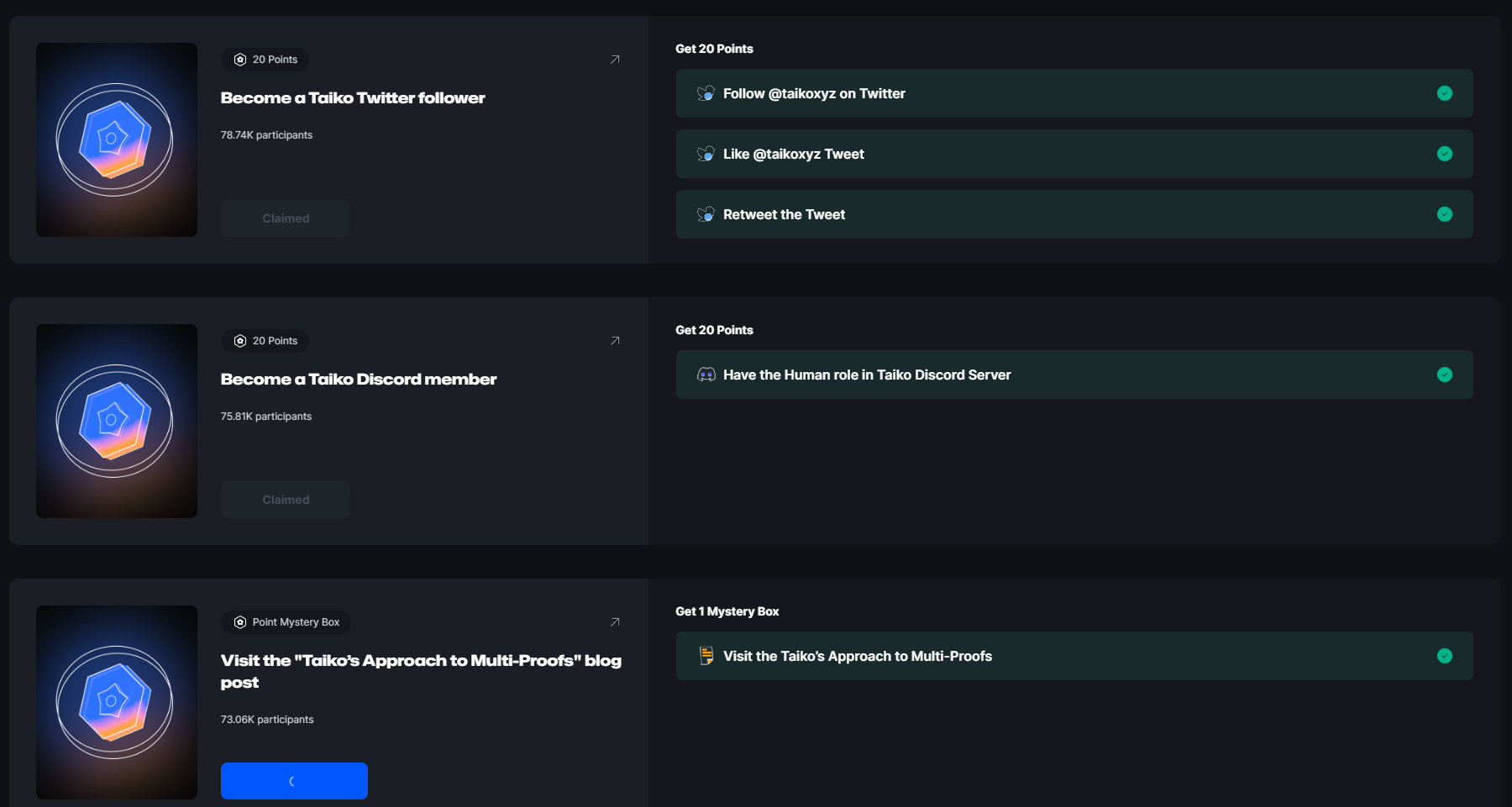Click Claimed button under Discord member quest
Image resolution: width=1512 pixels, height=807 pixels.
click(x=286, y=500)
